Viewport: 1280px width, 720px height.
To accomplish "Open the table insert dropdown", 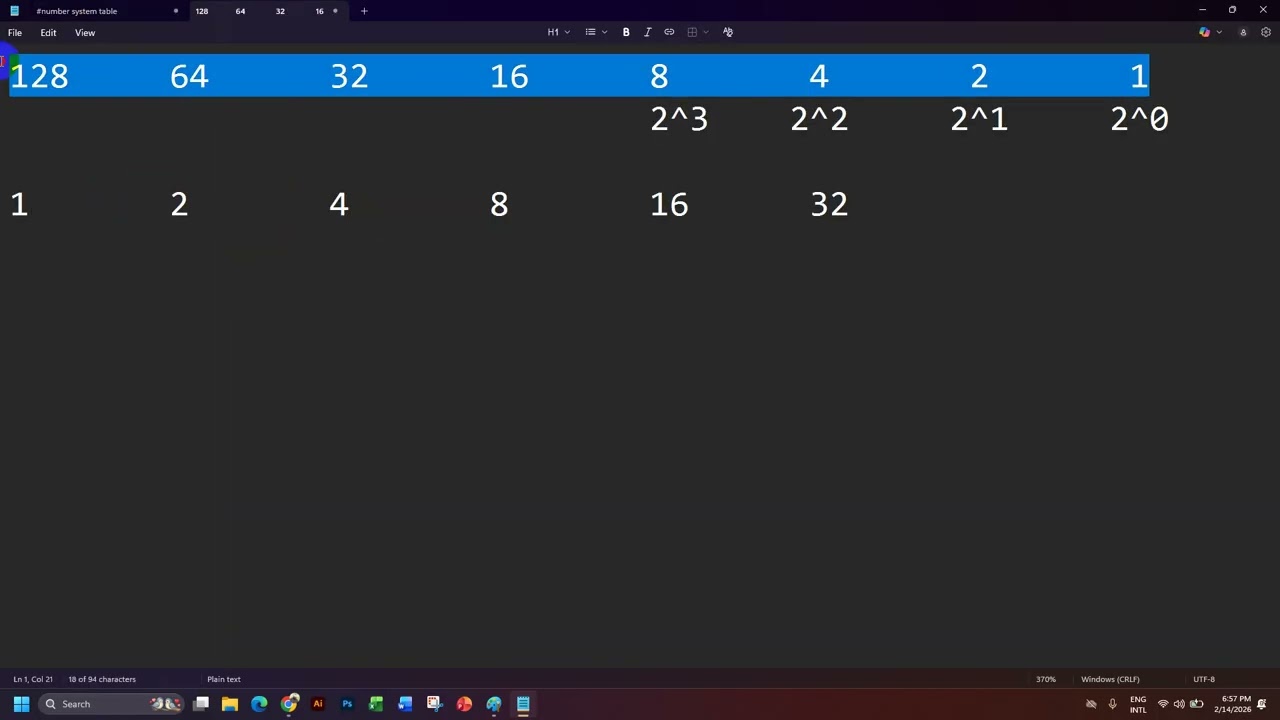I will pos(697,32).
